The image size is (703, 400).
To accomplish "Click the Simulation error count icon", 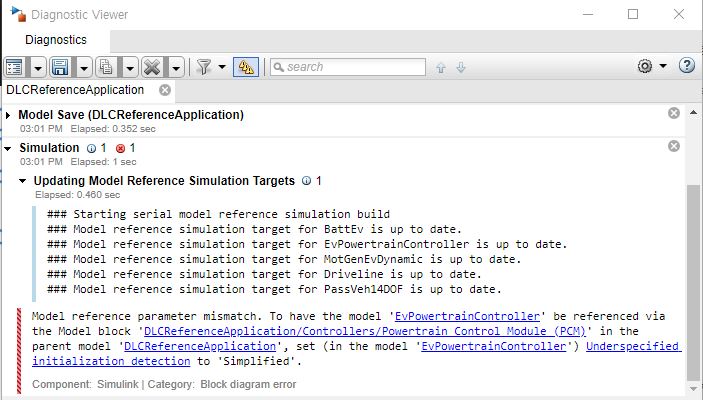I will tap(120, 148).
